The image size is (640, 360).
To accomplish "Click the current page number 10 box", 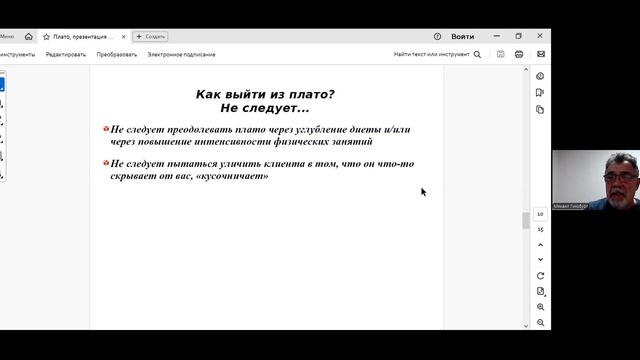I will click(x=540, y=214).
